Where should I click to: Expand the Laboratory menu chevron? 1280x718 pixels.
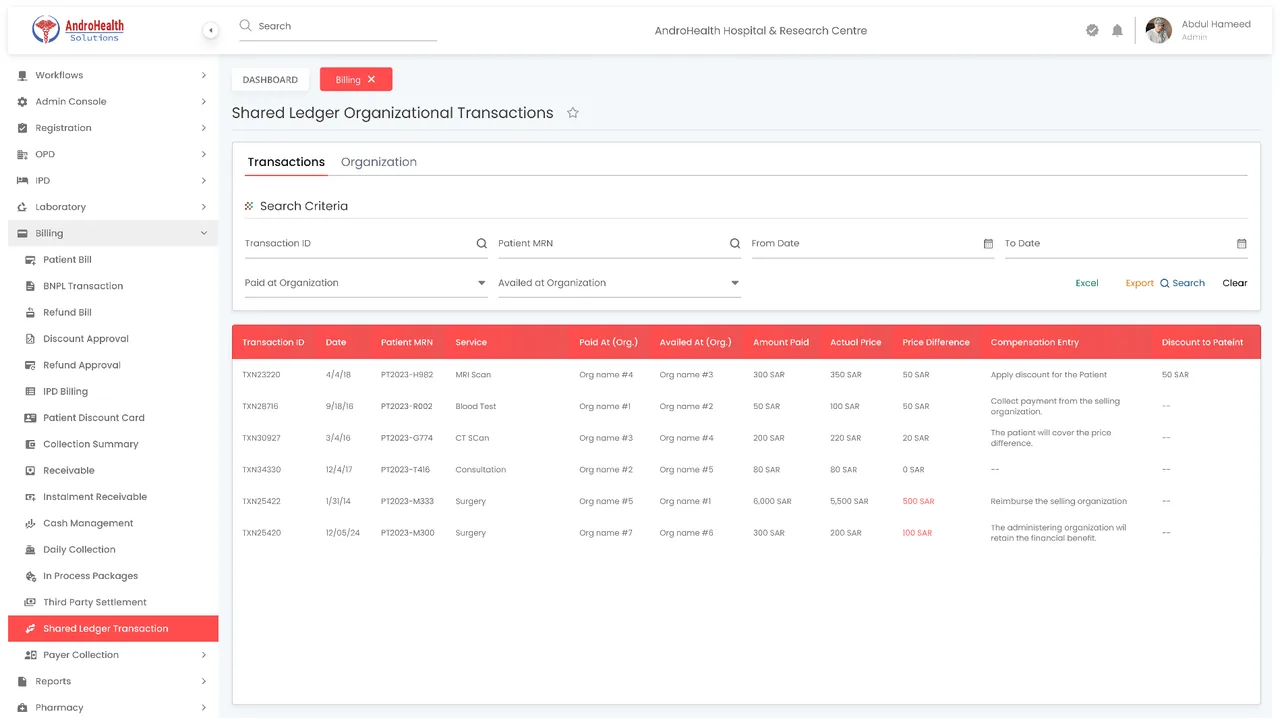point(203,207)
